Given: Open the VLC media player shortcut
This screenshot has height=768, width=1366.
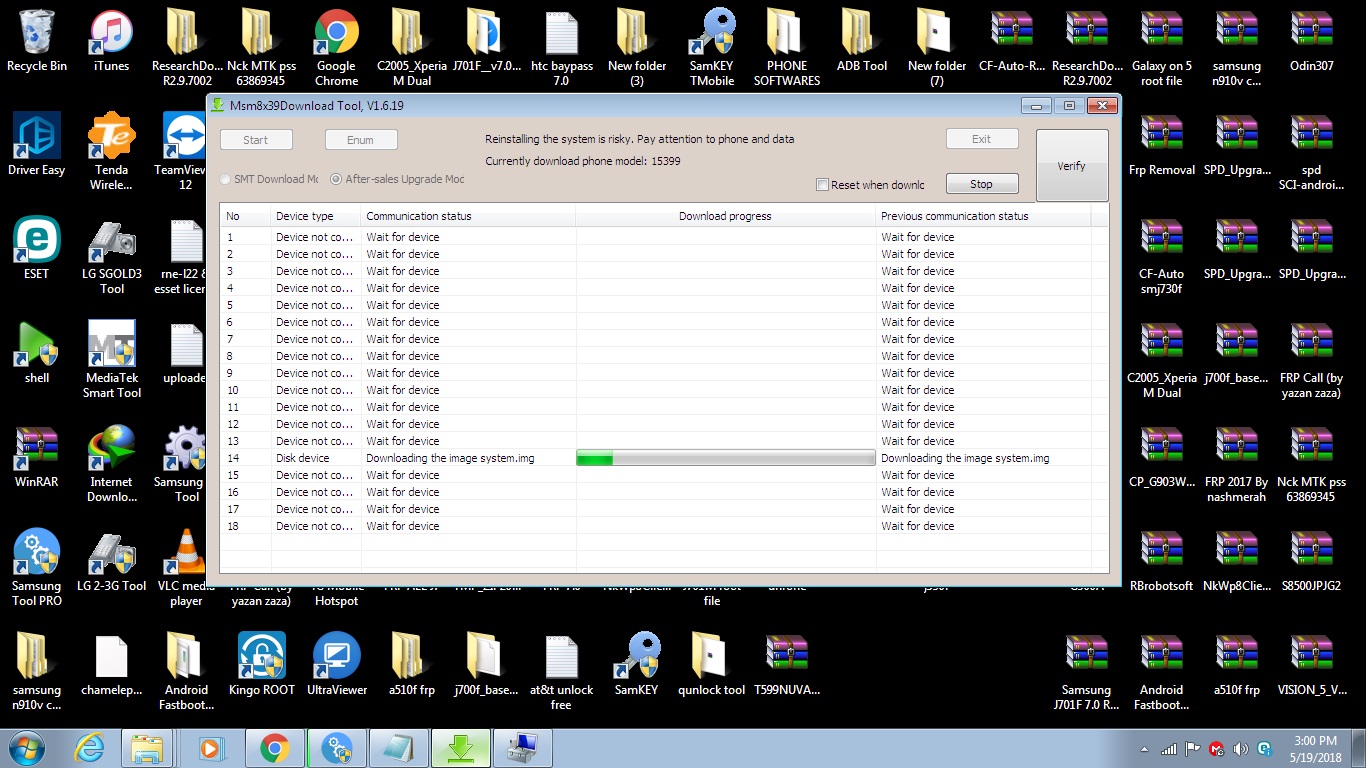Looking at the screenshot, I should point(186,568).
